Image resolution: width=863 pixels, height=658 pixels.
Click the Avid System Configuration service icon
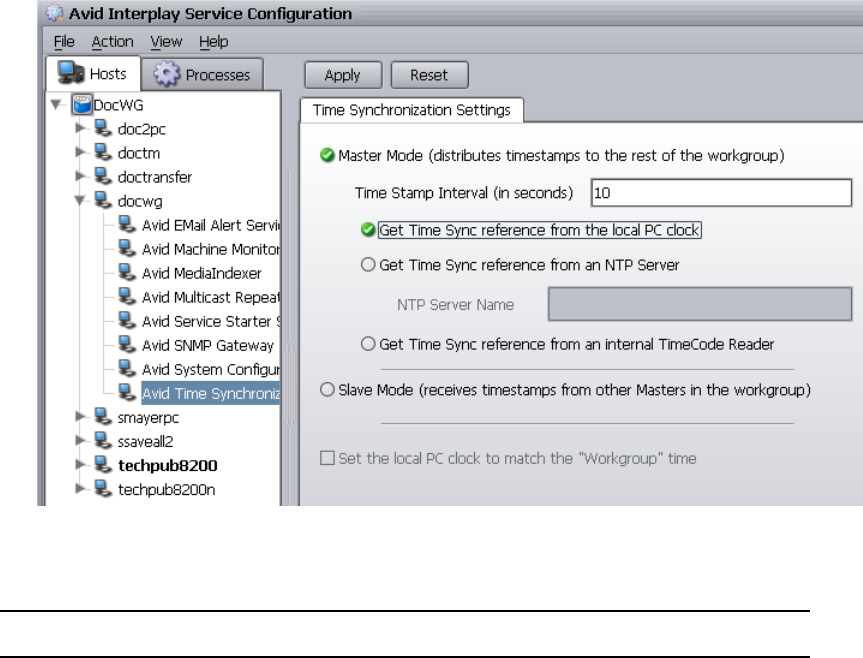(127, 369)
